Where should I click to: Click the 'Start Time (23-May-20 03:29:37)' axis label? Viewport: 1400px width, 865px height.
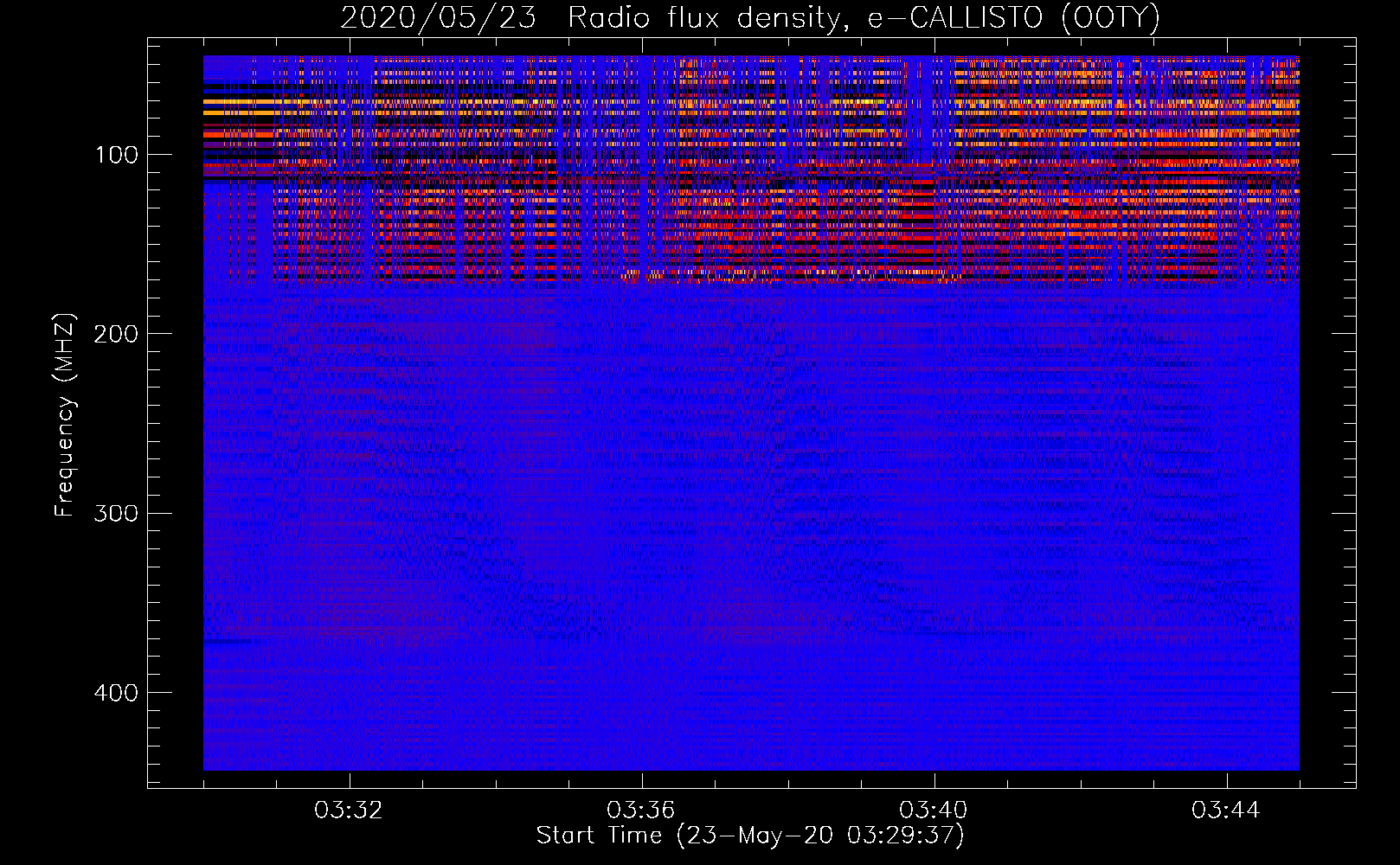coord(750,836)
